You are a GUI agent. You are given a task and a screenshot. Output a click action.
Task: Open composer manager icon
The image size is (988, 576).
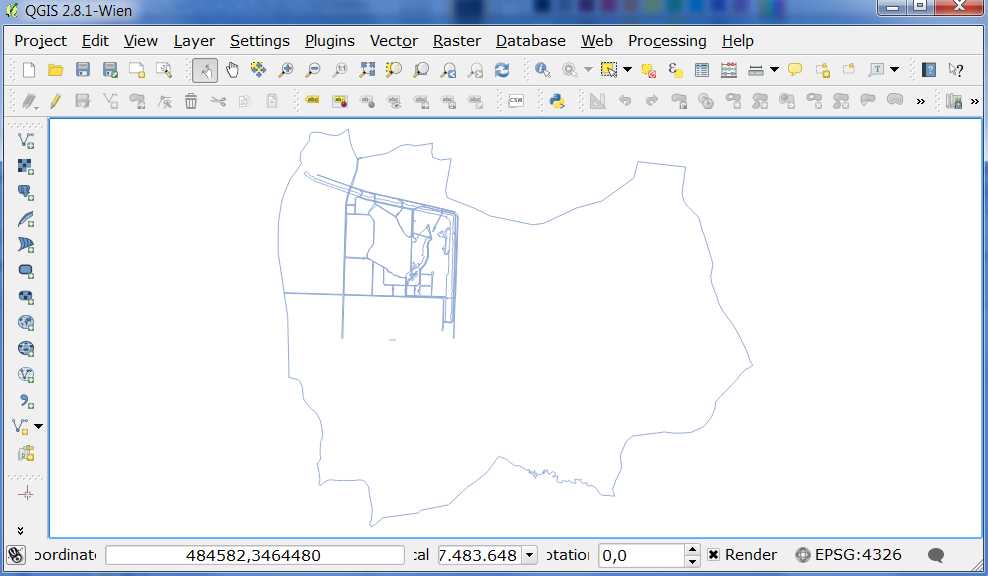coord(164,70)
